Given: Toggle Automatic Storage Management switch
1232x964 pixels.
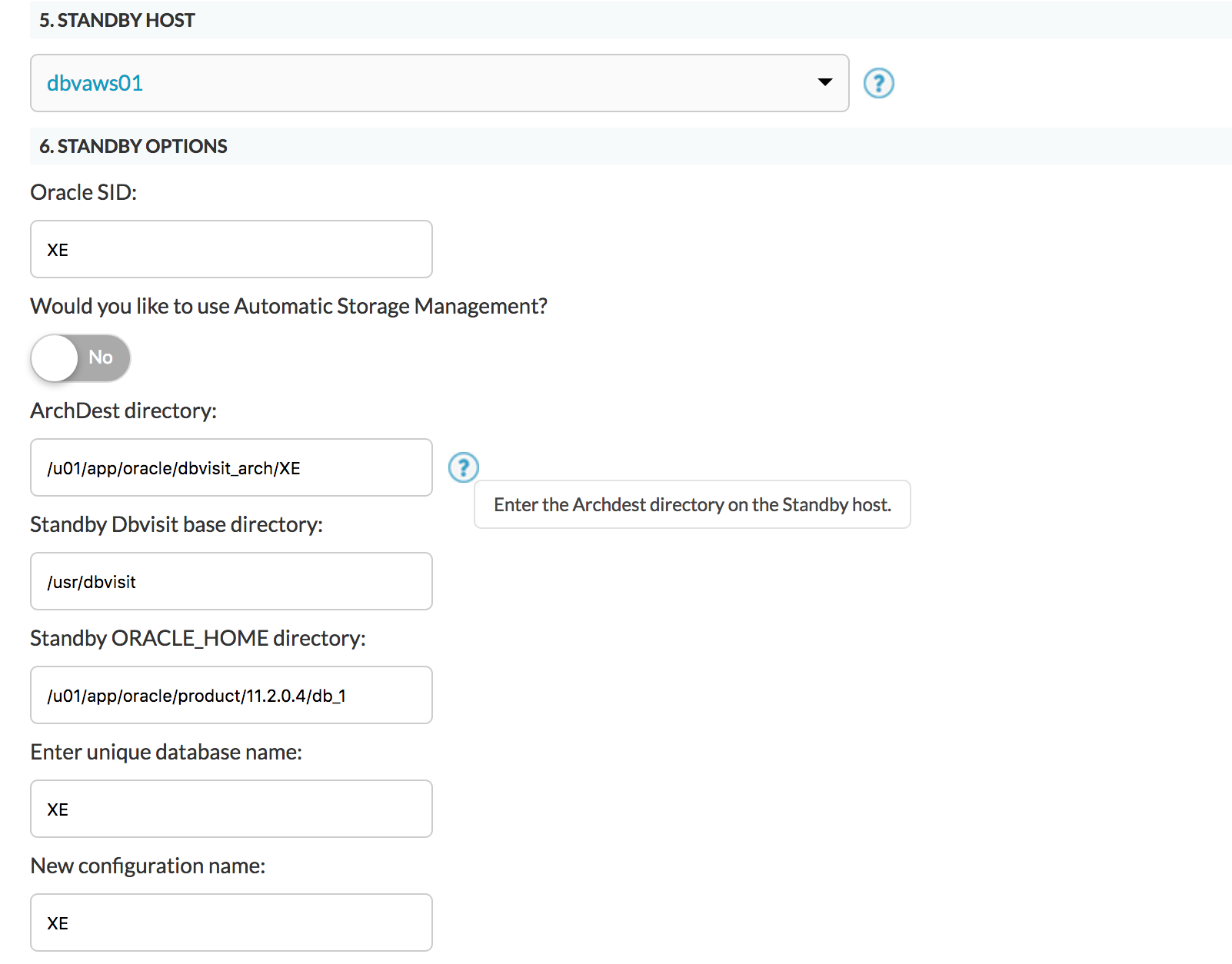Looking at the screenshot, I should coord(81,357).
